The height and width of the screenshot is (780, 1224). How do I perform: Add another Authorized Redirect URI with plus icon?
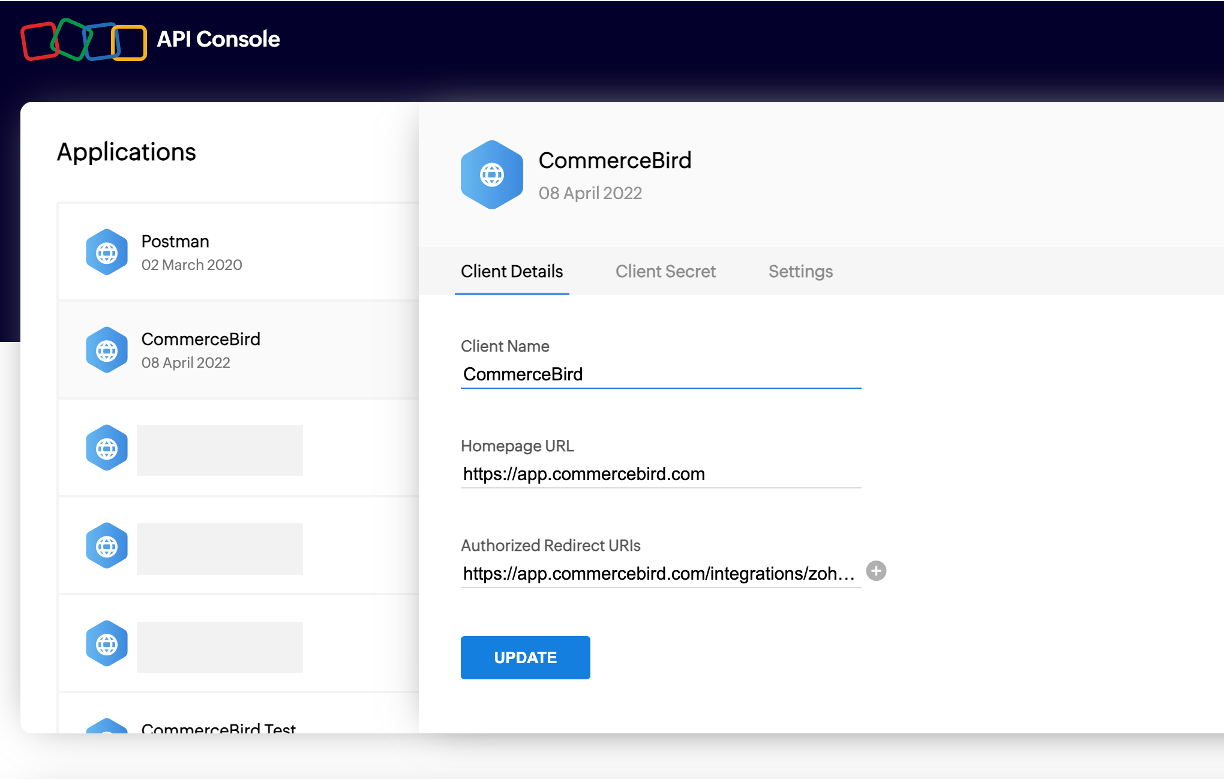(x=876, y=571)
